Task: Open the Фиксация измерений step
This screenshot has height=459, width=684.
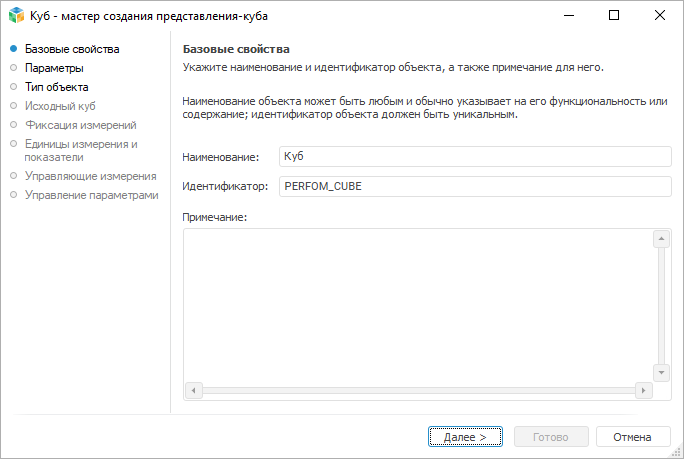Action: pyautogui.click(x=80, y=125)
